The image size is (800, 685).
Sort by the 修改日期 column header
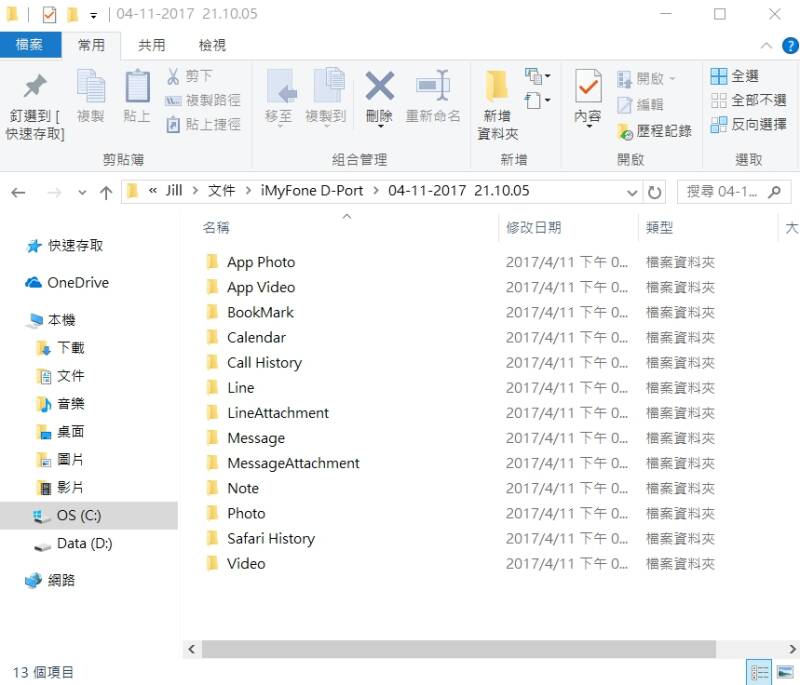point(534,227)
